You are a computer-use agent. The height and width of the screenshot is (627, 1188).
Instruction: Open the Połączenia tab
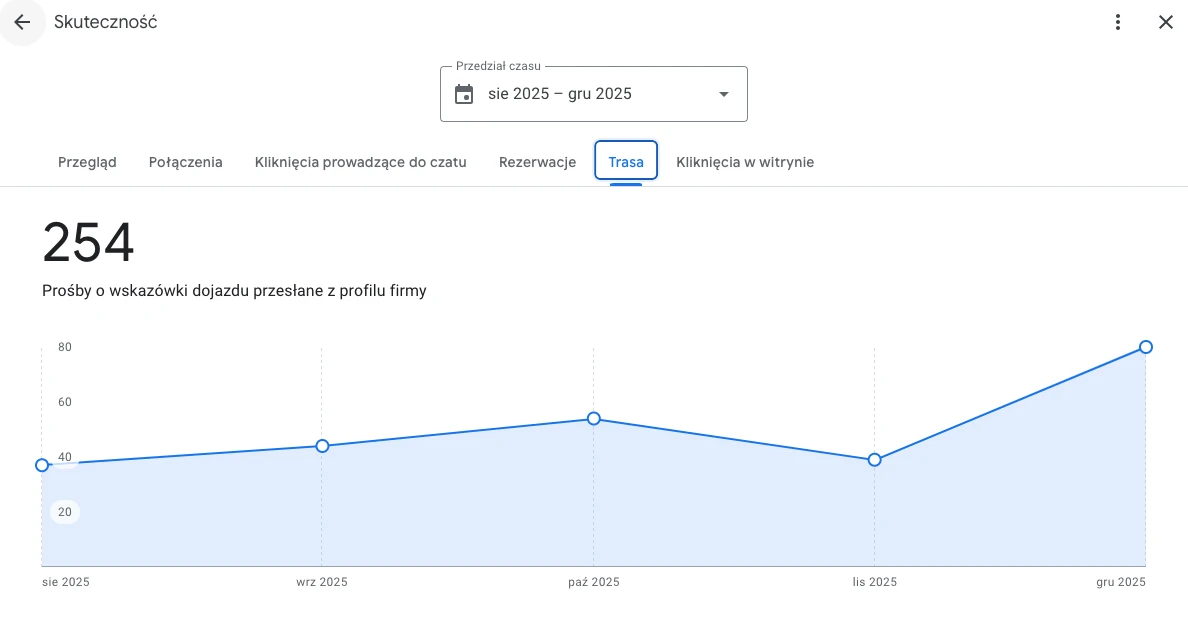[185, 162]
